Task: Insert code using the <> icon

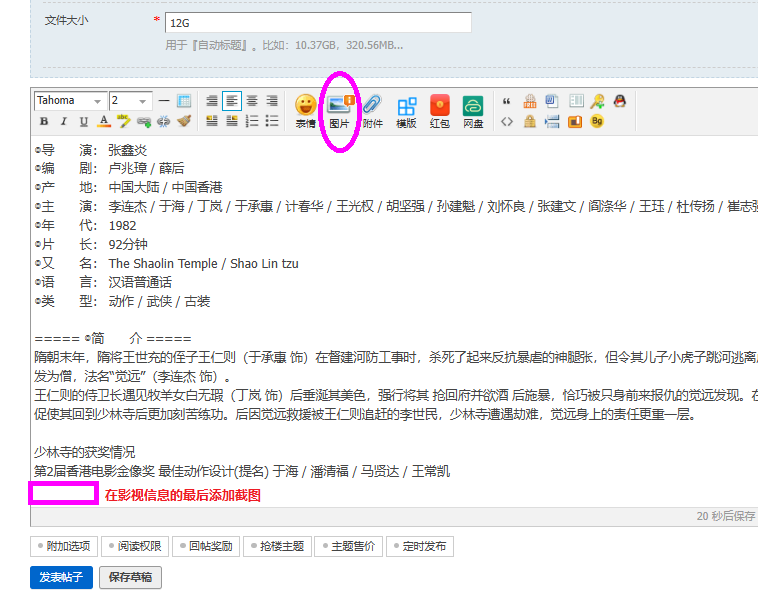Action: [x=507, y=121]
